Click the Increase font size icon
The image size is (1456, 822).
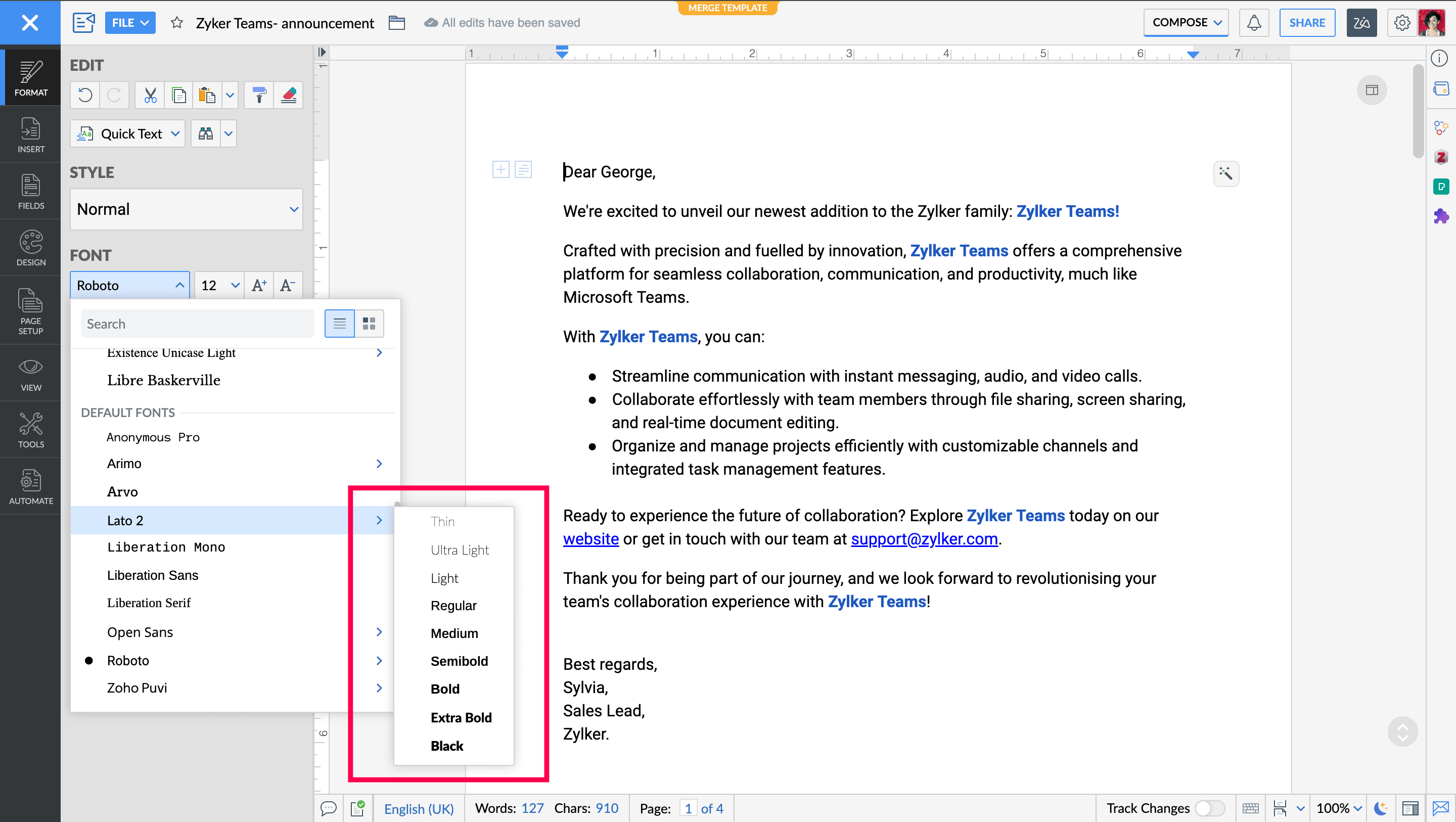click(259, 286)
